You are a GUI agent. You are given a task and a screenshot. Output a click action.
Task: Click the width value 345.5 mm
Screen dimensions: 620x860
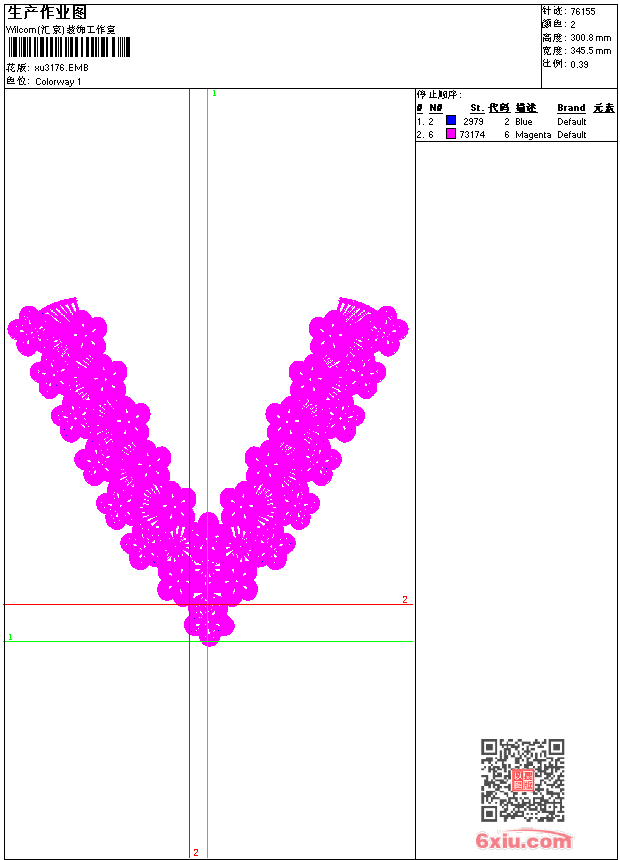(590, 51)
